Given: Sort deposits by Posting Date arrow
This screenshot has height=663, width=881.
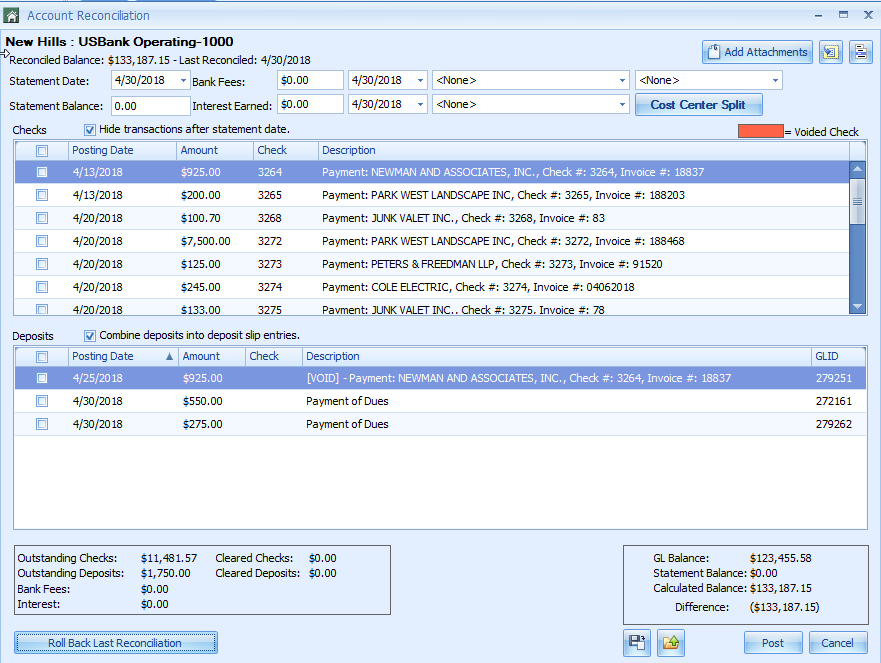Looking at the screenshot, I should coord(168,356).
